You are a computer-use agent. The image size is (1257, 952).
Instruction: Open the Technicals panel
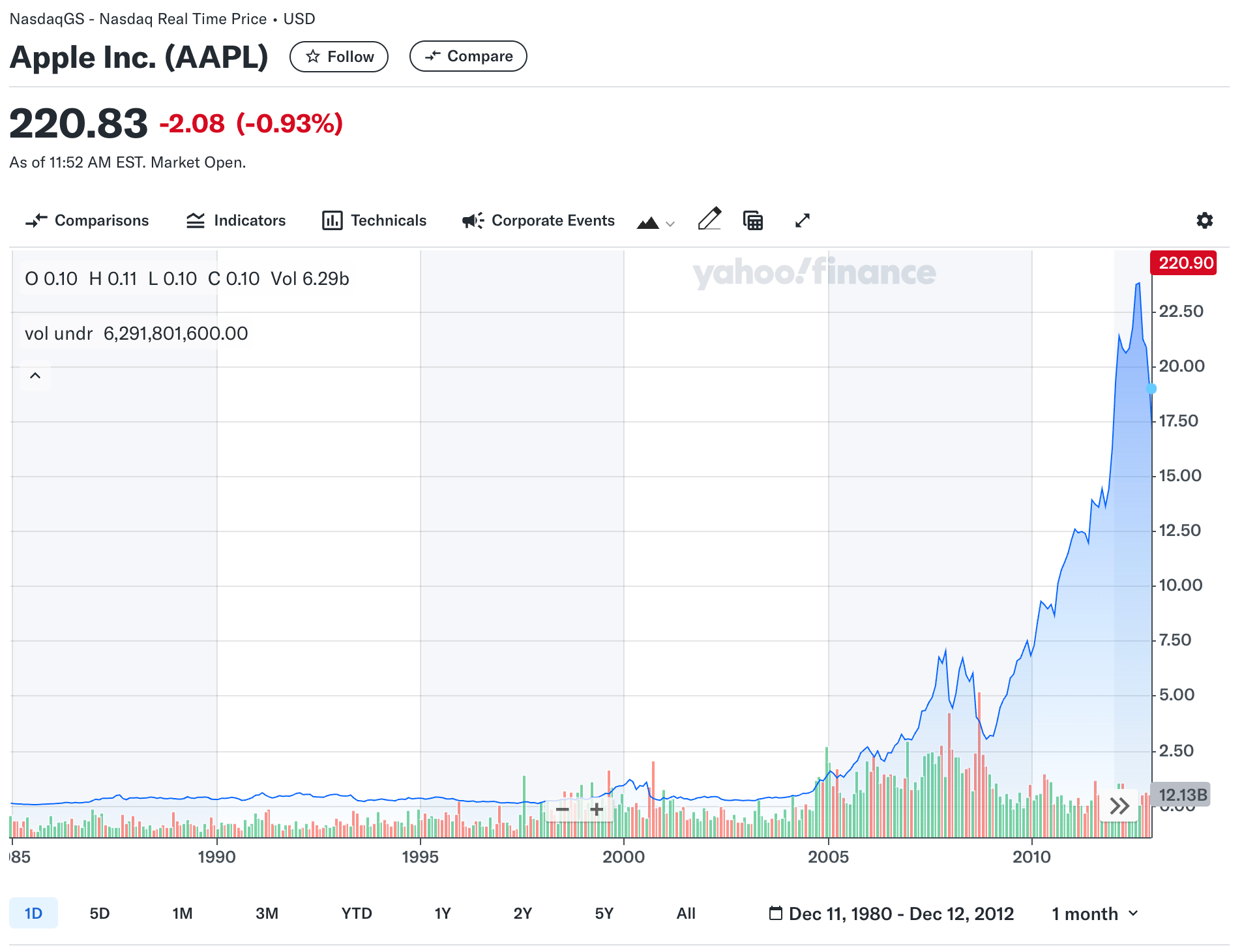[x=374, y=221]
